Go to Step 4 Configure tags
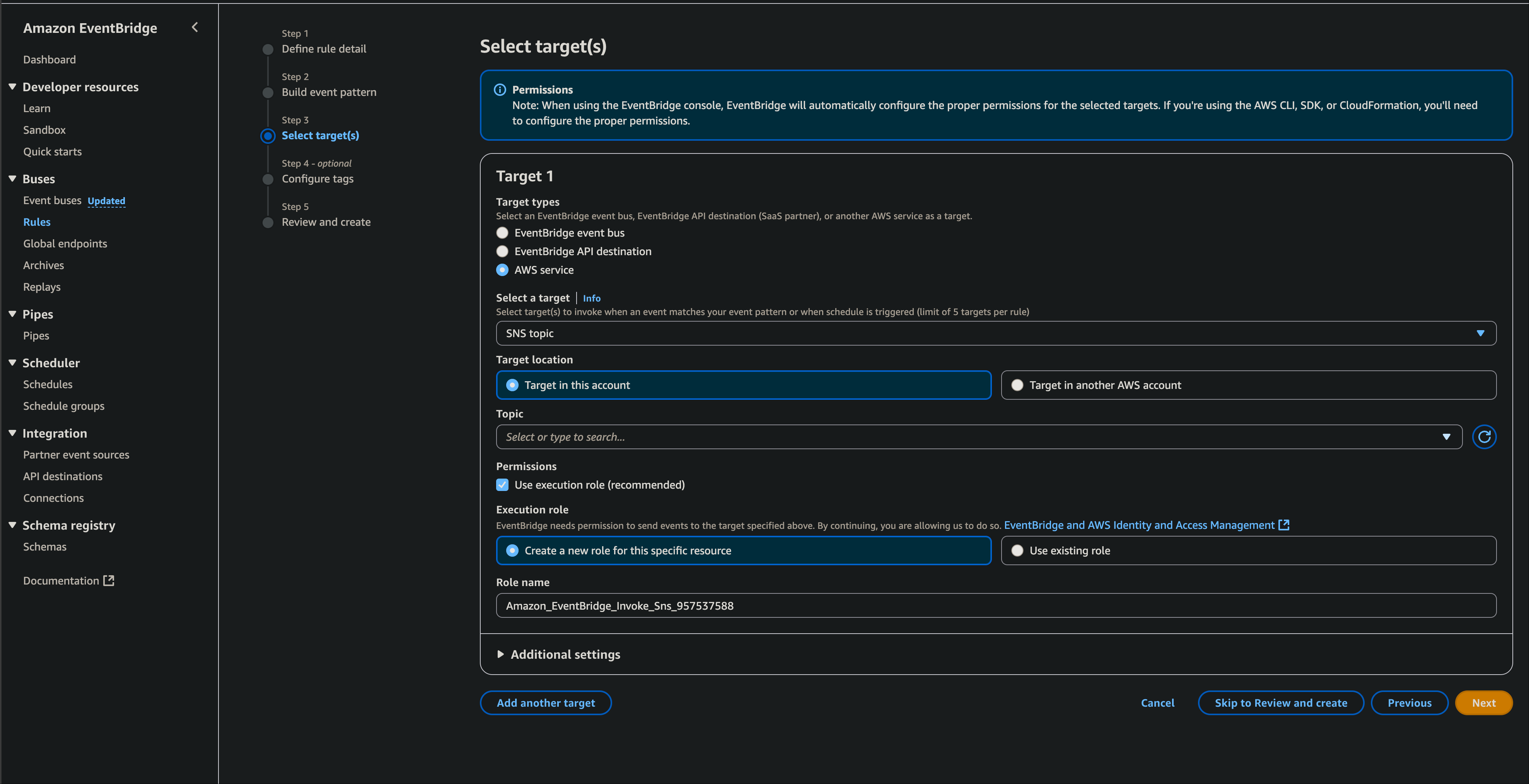The height and width of the screenshot is (784, 1529). coord(317,179)
